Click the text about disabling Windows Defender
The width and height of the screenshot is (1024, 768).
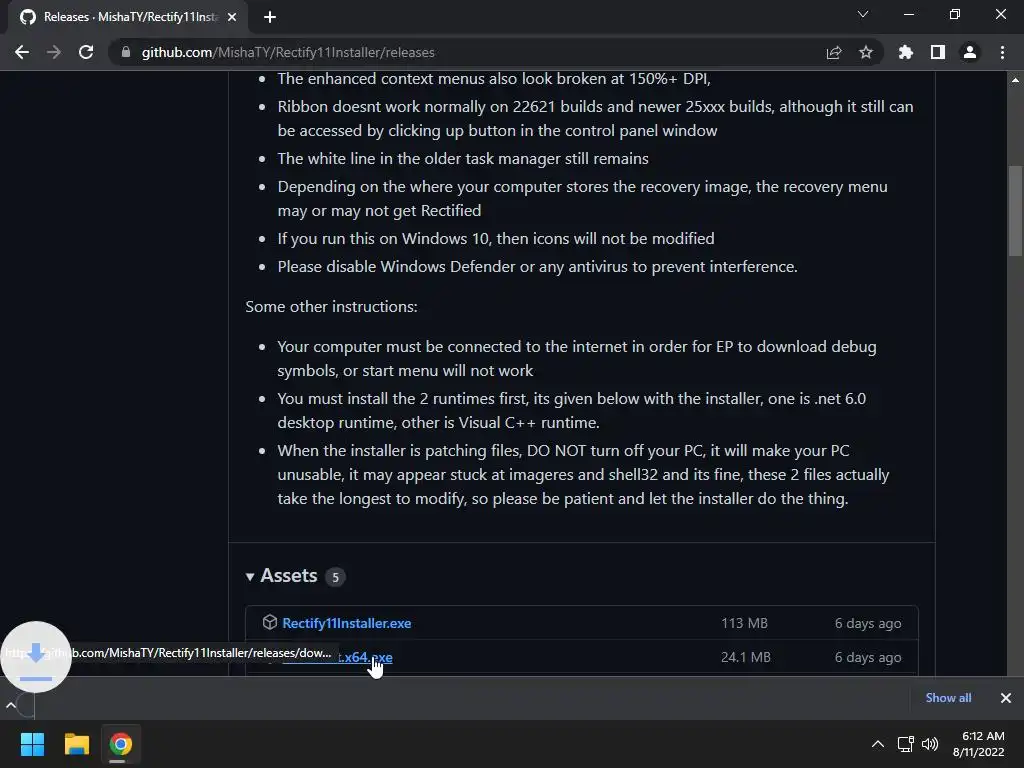[x=537, y=266]
